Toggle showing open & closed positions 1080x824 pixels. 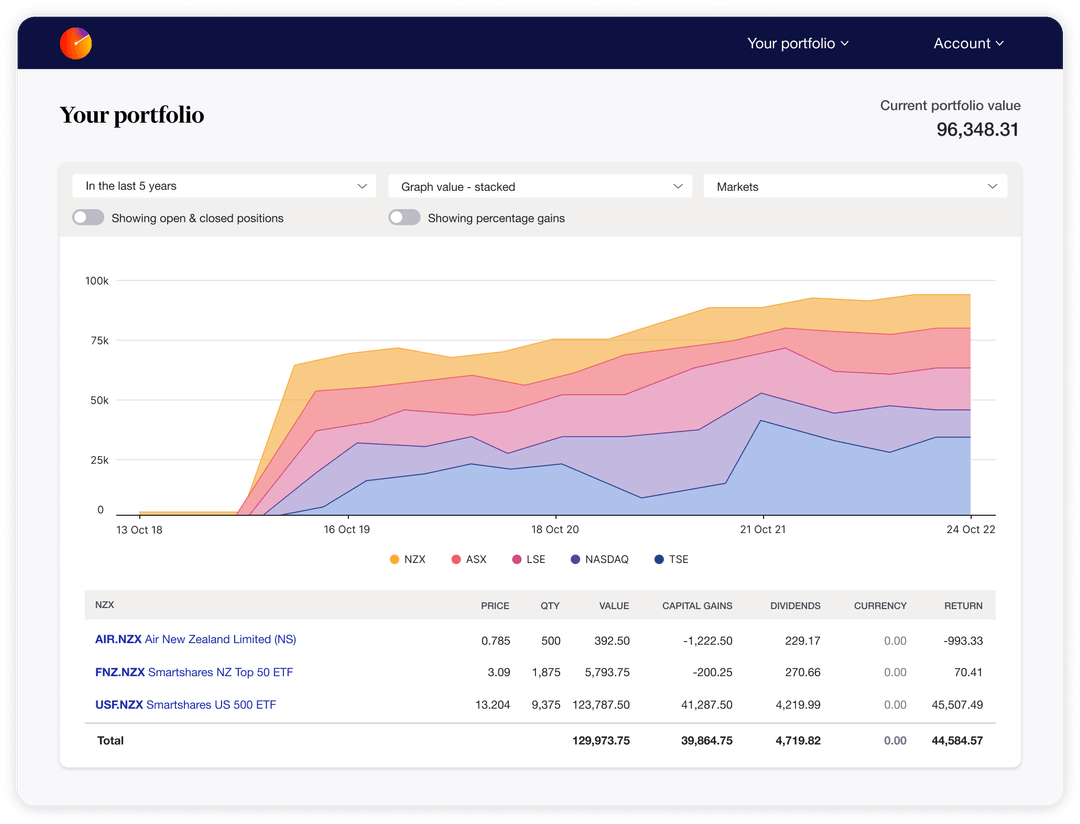(88, 218)
